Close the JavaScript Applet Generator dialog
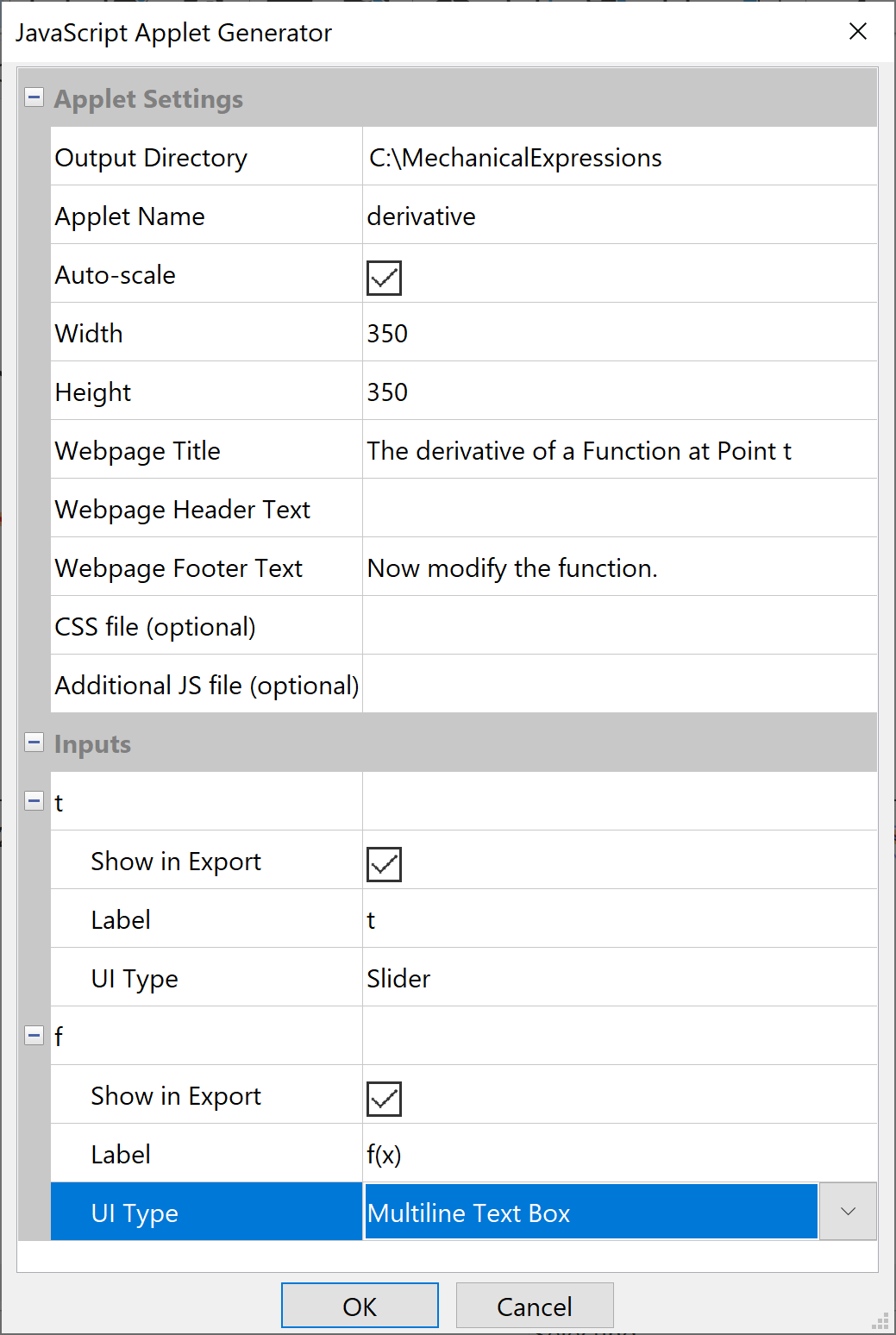This screenshot has height=1335, width=896. tap(857, 32)
